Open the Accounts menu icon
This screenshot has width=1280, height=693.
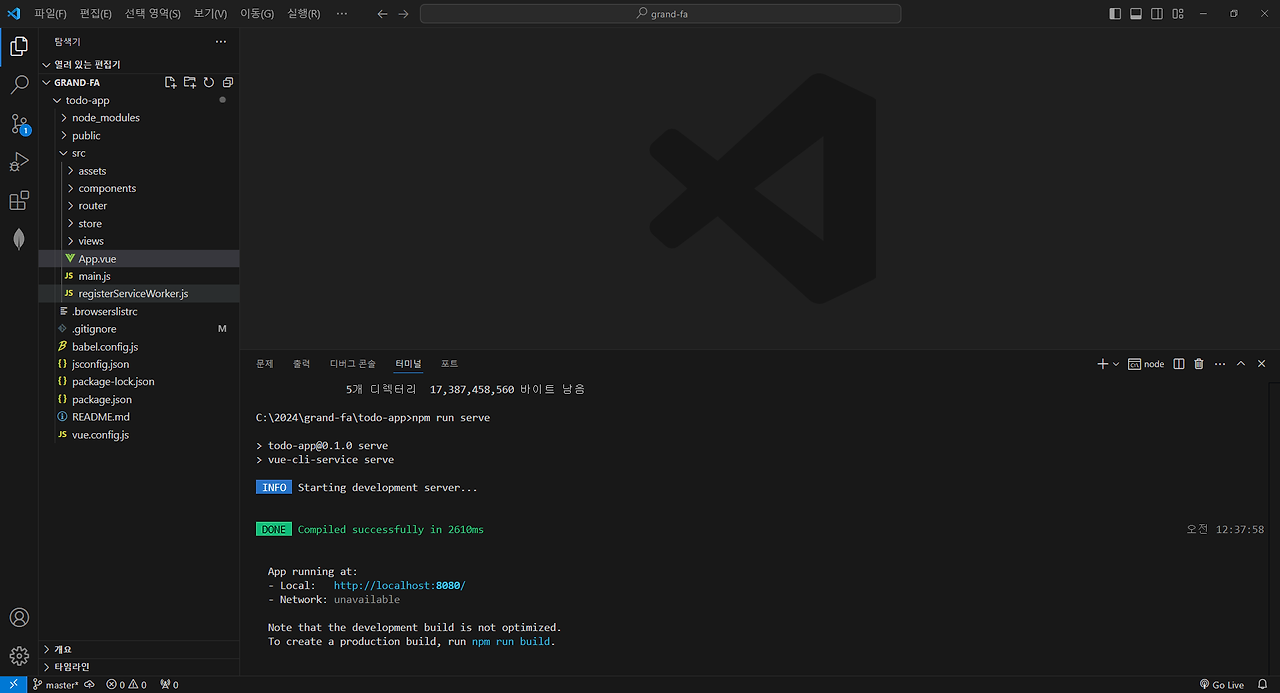(19, 618)
